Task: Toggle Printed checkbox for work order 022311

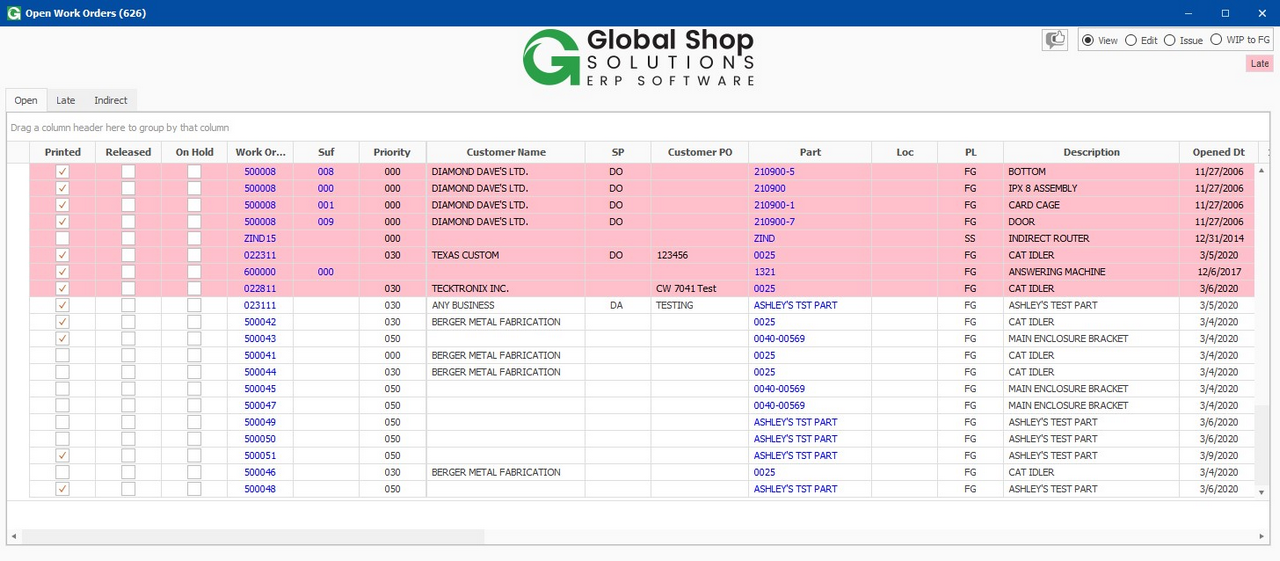Action: (x=62, y=255)
